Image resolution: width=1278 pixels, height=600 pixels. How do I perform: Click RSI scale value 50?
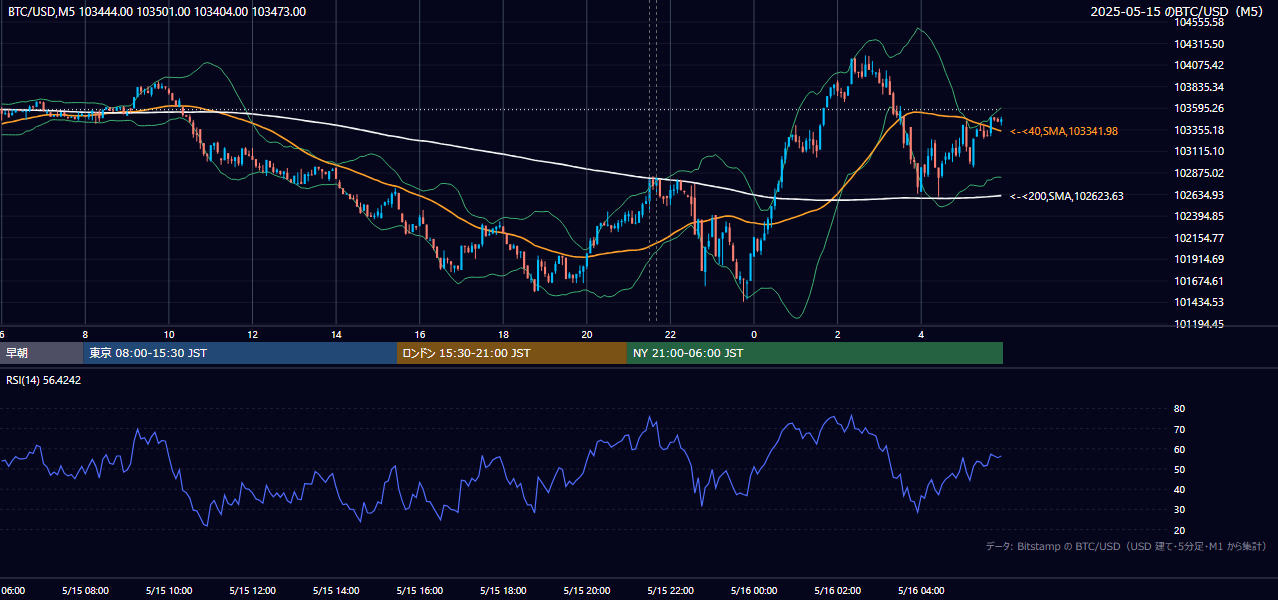(1180, 469)
